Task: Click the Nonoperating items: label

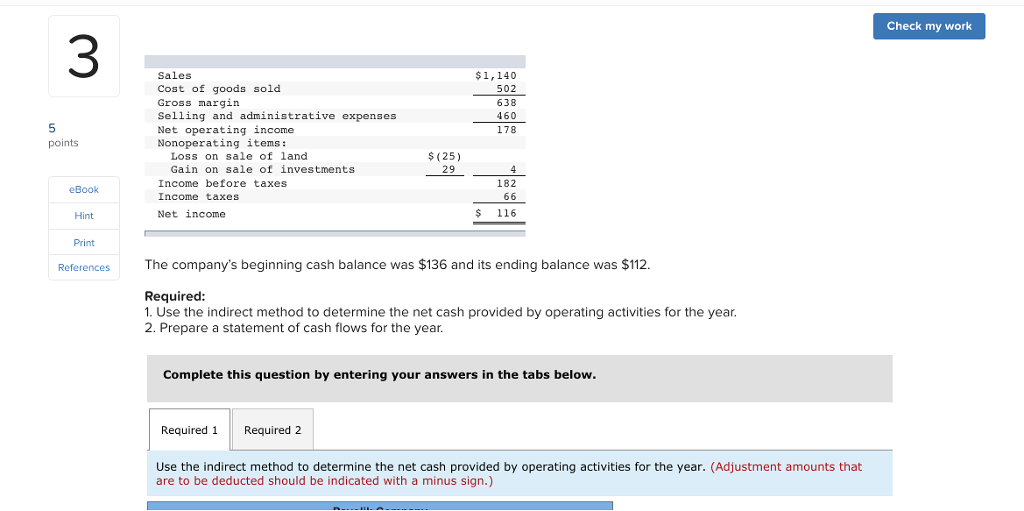Action: tap(222, 142)
